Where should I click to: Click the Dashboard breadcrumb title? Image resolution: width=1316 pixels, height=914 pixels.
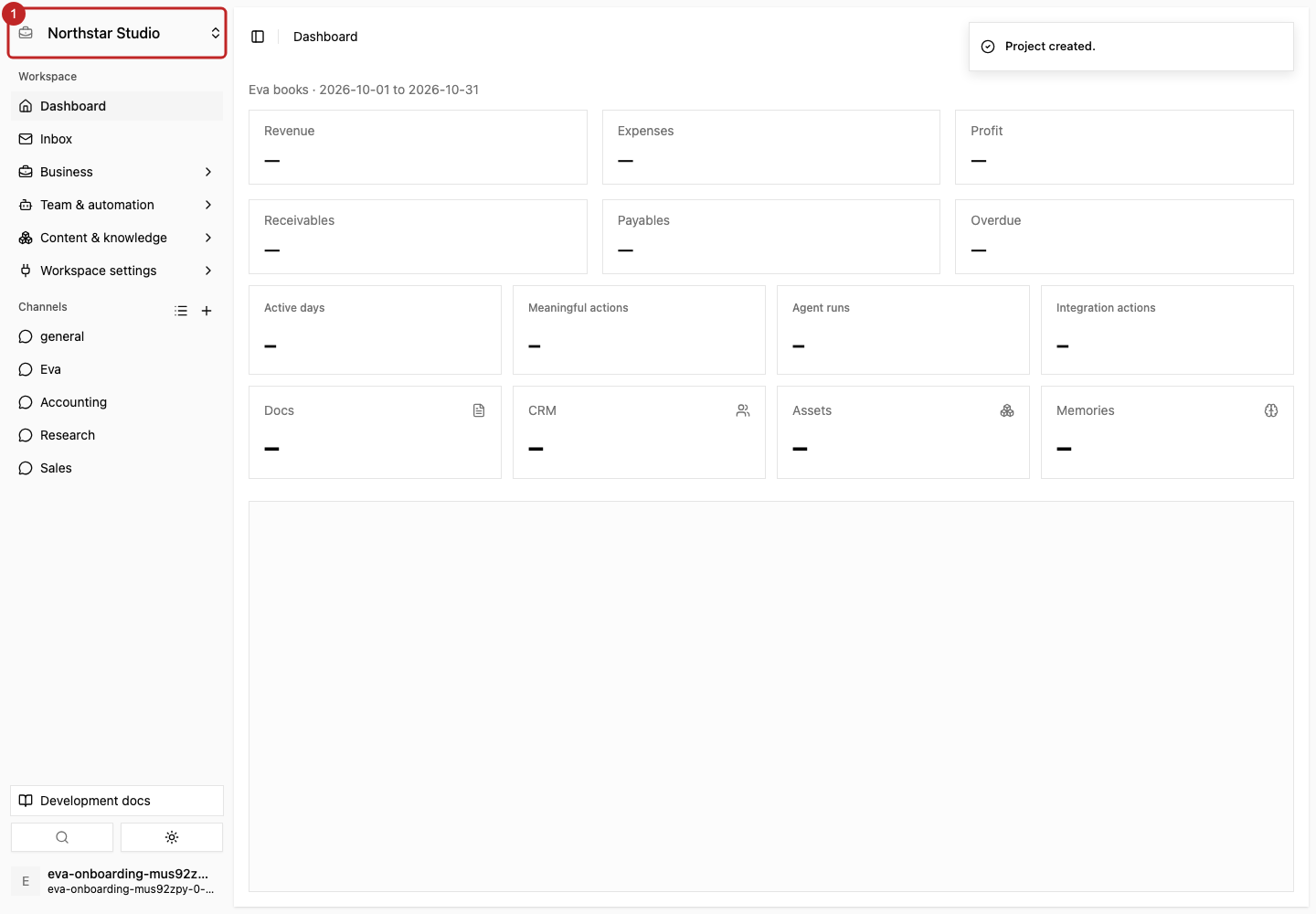(x=325, y=37)
